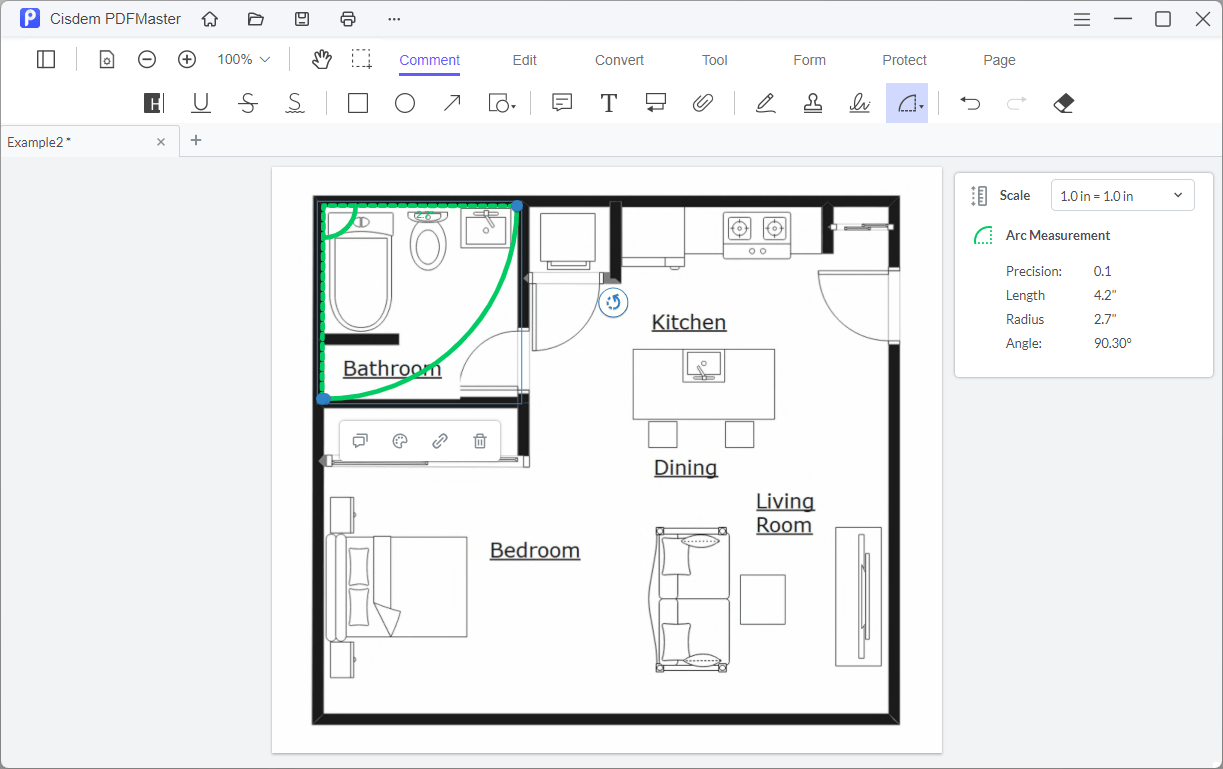
Task: Zoom out with the minus button
Action: (147, 60)
